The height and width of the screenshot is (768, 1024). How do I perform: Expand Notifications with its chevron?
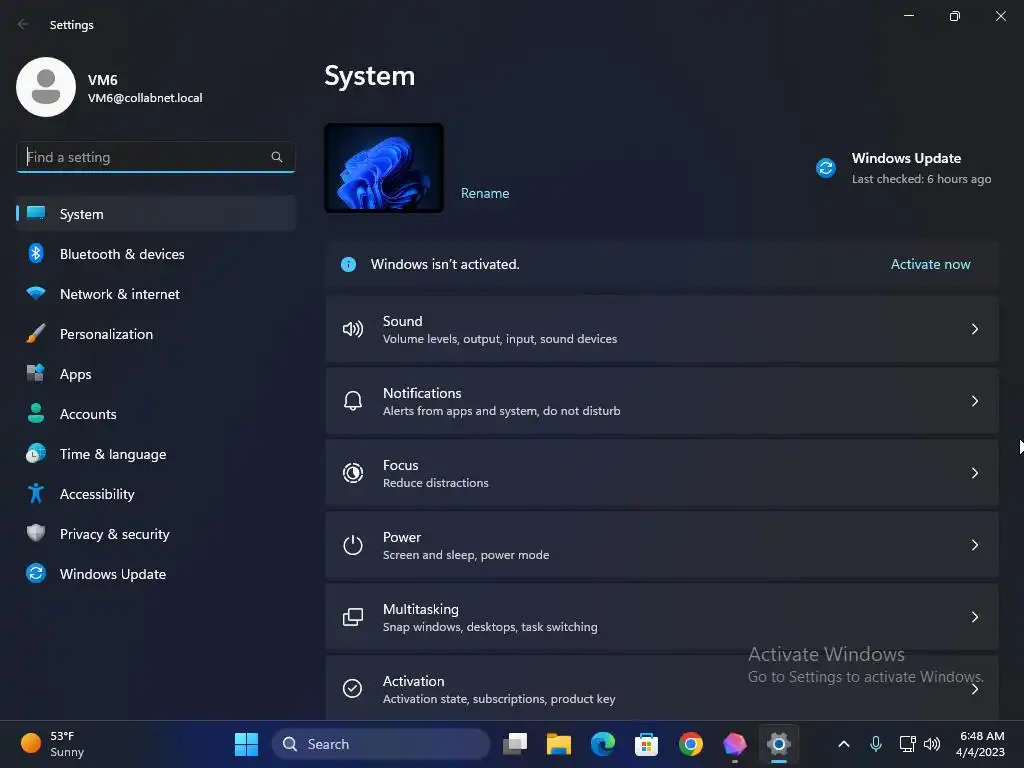[974, 401]
